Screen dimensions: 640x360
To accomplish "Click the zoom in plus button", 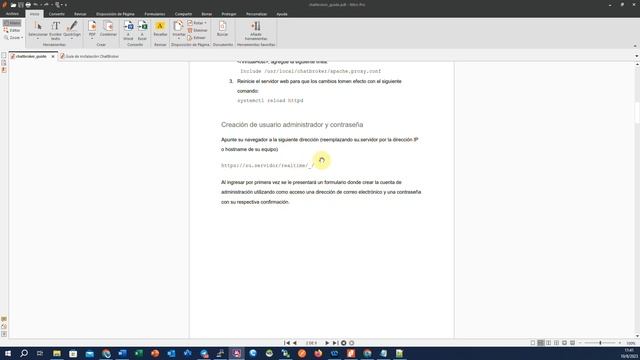I will [620, 343].
